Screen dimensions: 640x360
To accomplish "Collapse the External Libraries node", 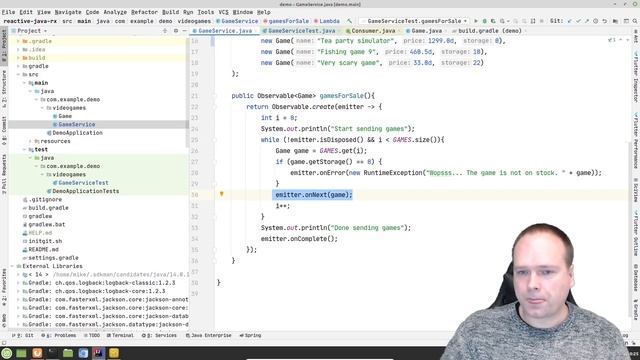I will click(x=12, y=266).
